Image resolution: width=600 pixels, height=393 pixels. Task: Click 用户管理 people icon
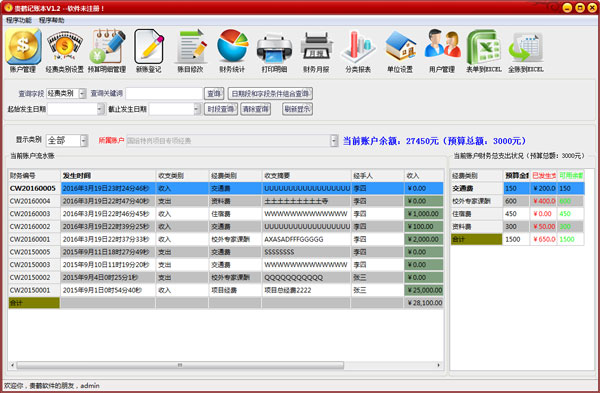(442, 45)
